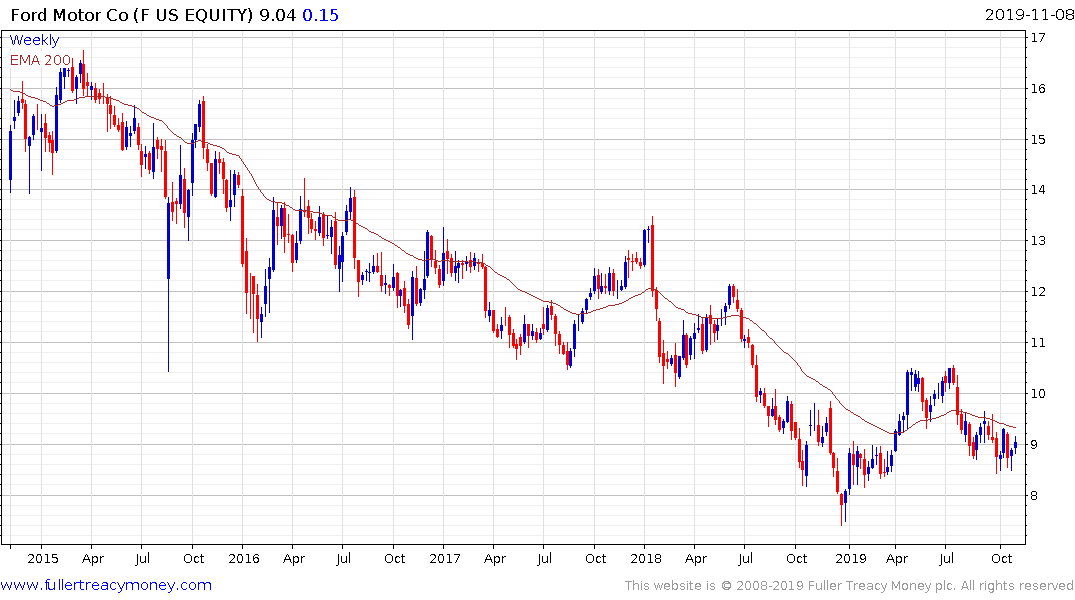This screenshot has width=1075, height=600.
Task: Click the 14 price axis label
Action: (1038, 190)
